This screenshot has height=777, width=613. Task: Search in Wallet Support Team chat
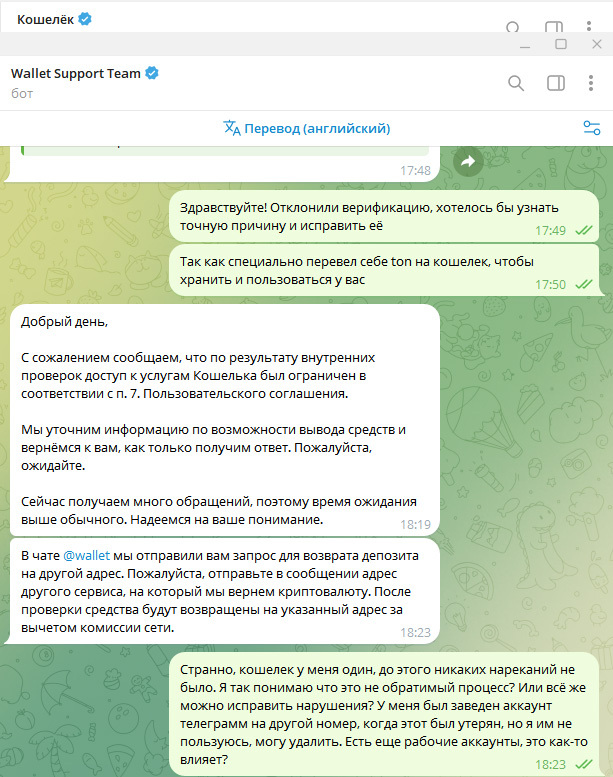click(x=516, y=83)
